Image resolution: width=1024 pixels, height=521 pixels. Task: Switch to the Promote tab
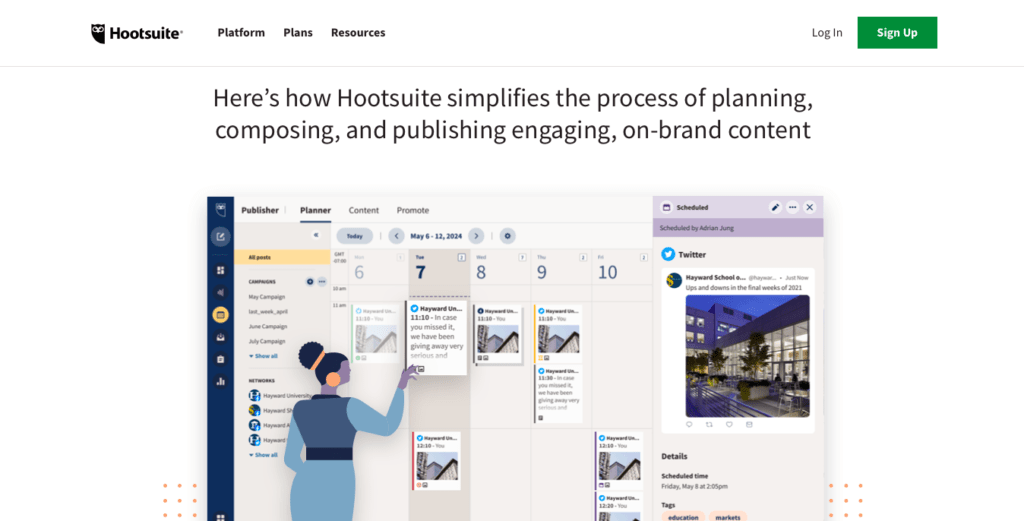point(413,210)
